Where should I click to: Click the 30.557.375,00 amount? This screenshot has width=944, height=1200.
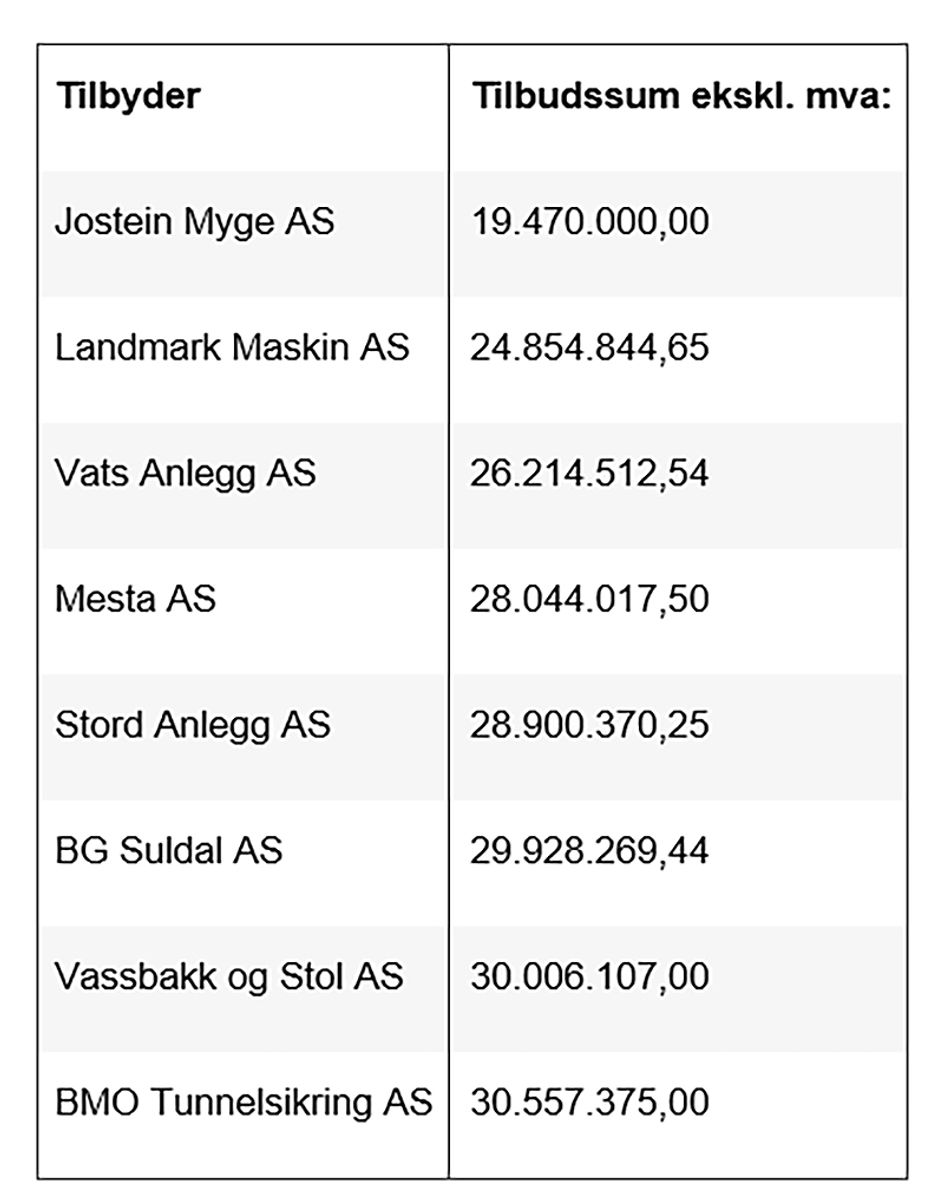(590, 1102)
